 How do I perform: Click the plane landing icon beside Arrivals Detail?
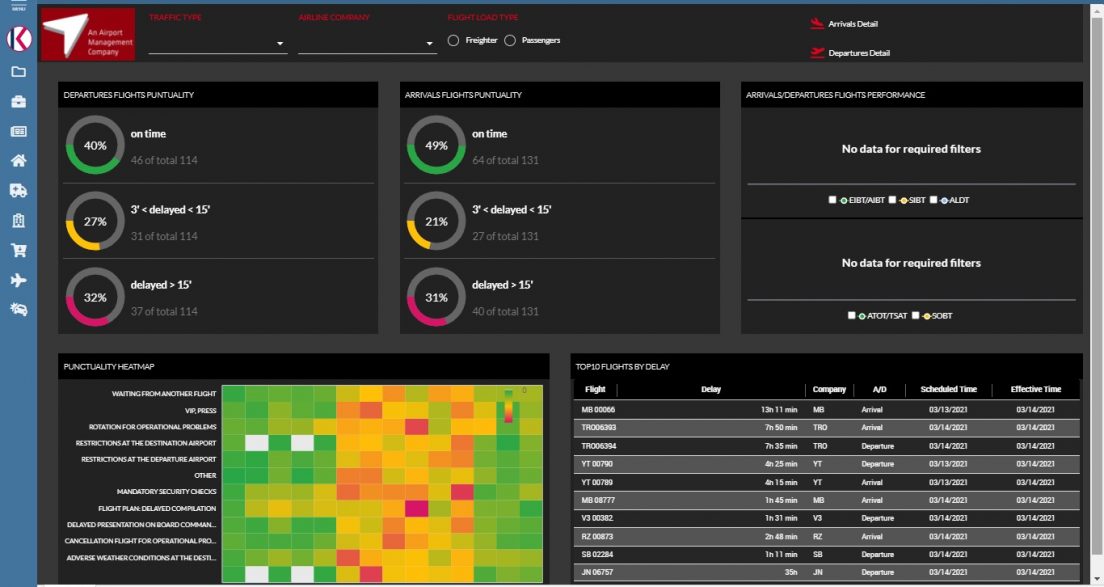pos(817,23)
